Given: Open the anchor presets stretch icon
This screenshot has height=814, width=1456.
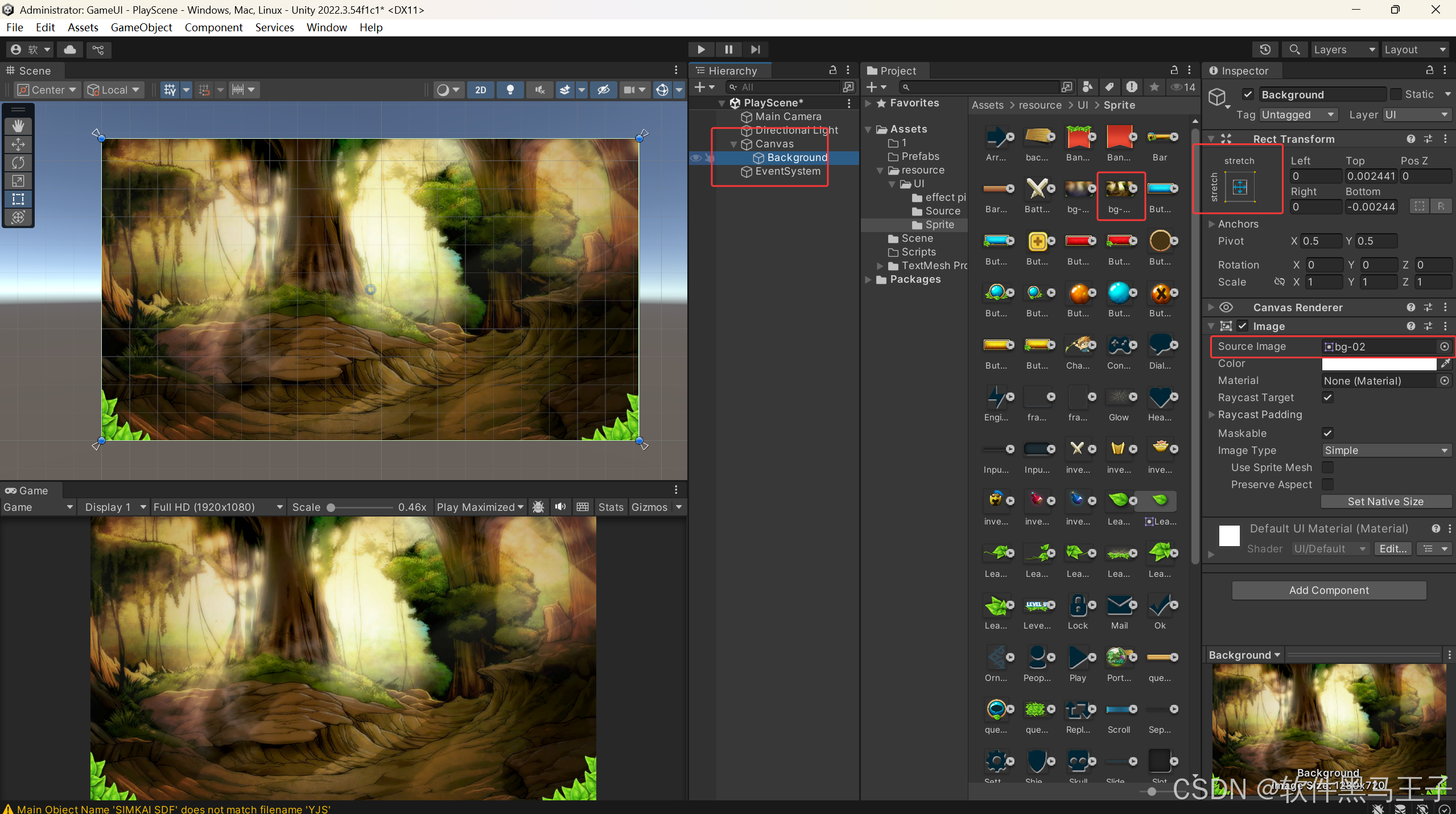Looking at the screenshot, I should coord(1240,187).
